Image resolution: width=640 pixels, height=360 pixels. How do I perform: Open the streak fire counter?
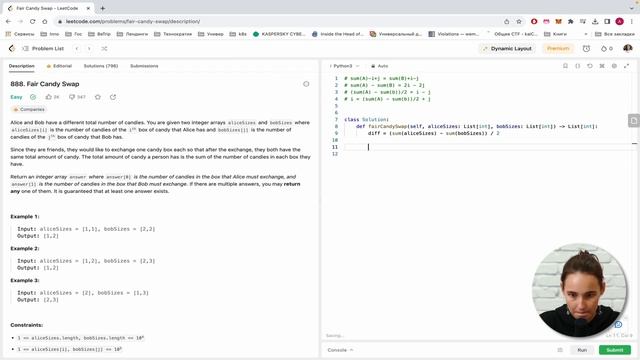[607, 49]
